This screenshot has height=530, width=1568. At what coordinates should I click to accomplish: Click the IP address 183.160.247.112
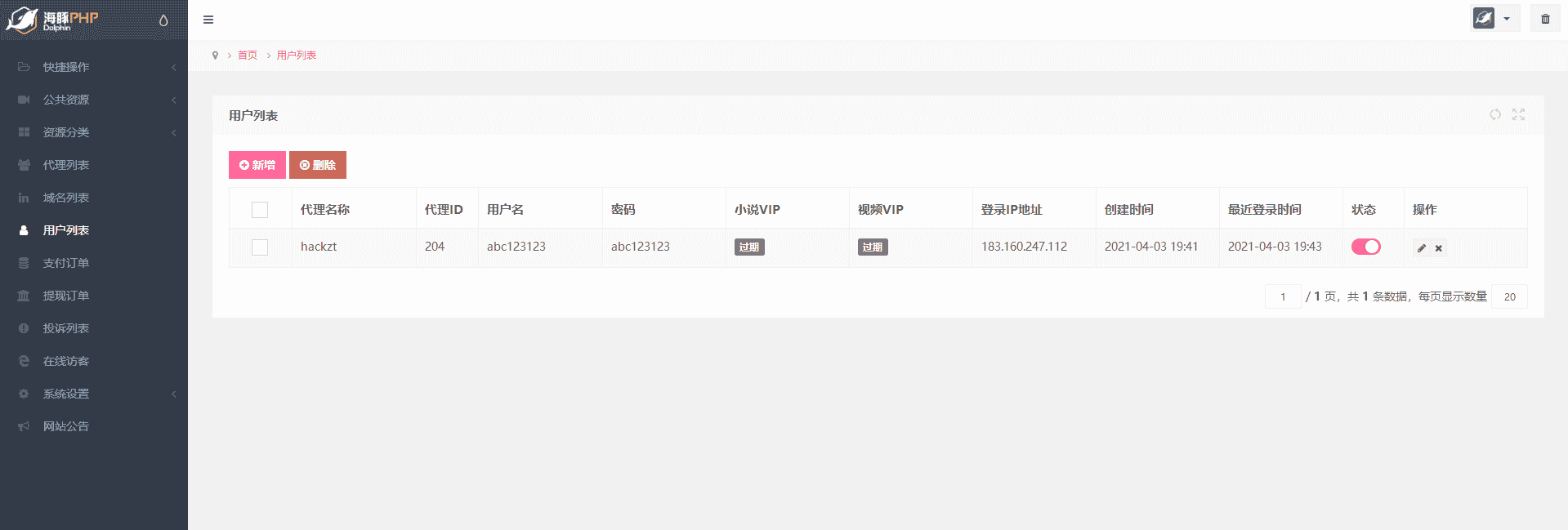1024,247
